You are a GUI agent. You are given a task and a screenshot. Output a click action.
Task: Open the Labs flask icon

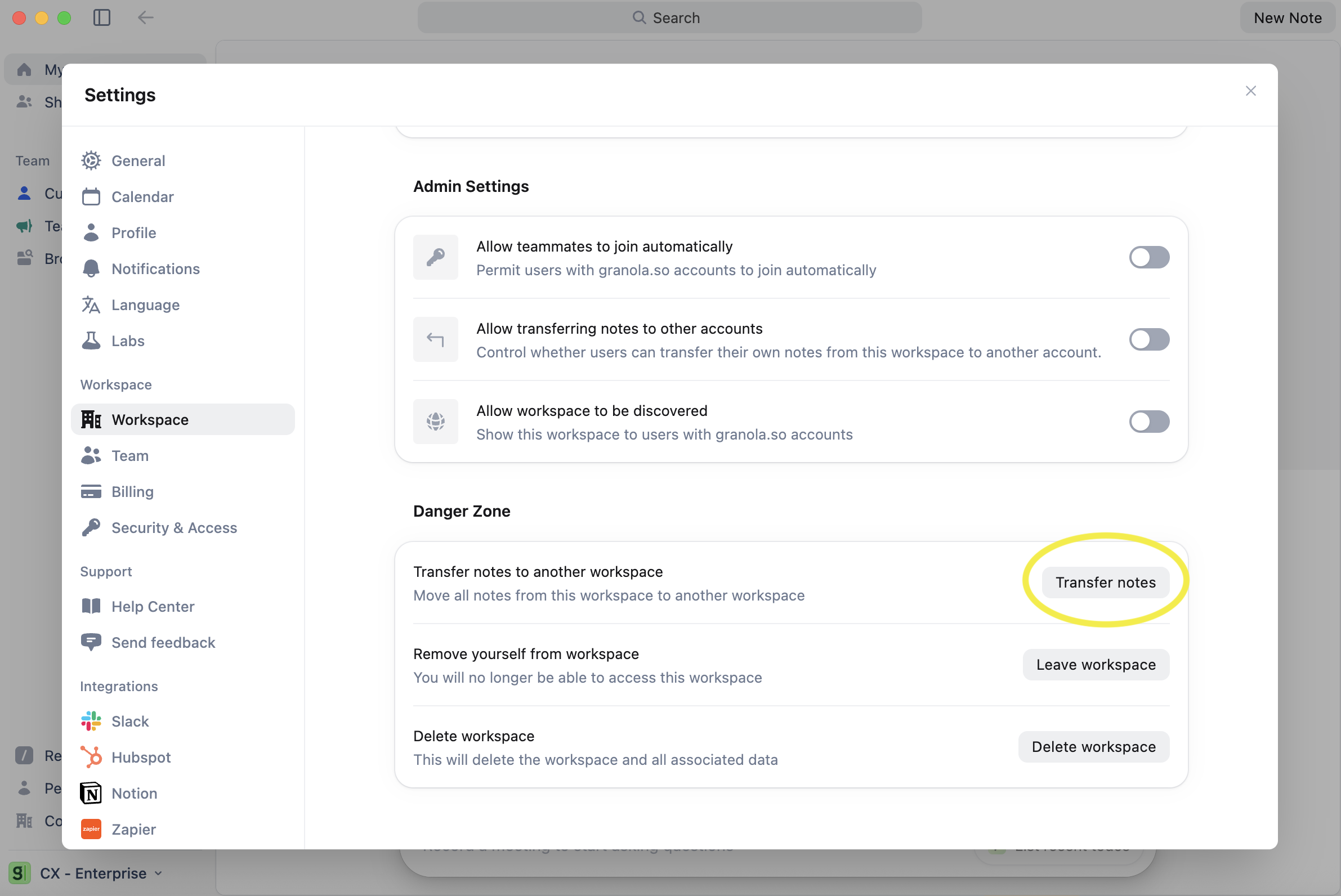click(x=91, y=341)
